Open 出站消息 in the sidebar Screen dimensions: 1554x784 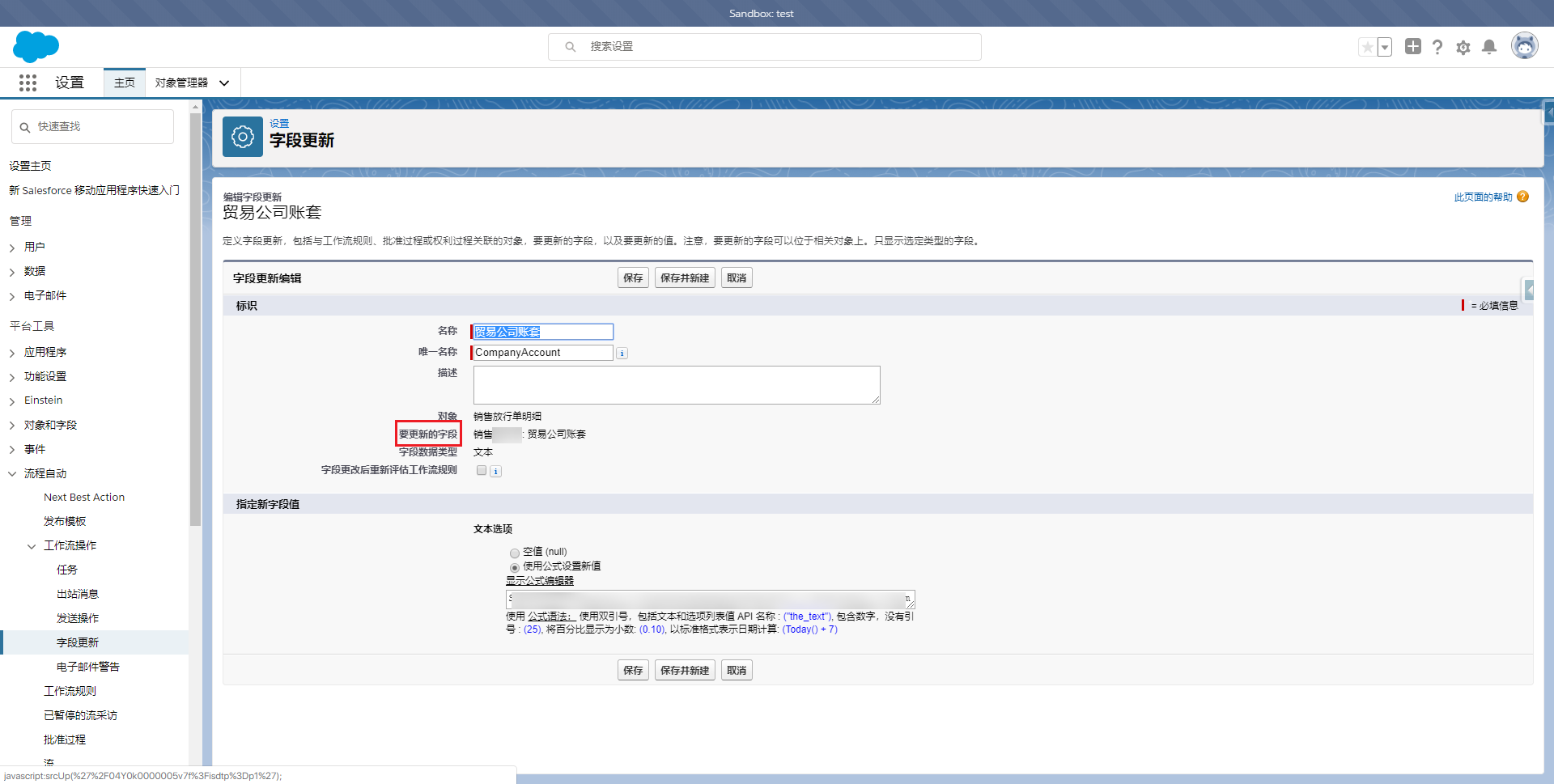(x=78, y=594)
